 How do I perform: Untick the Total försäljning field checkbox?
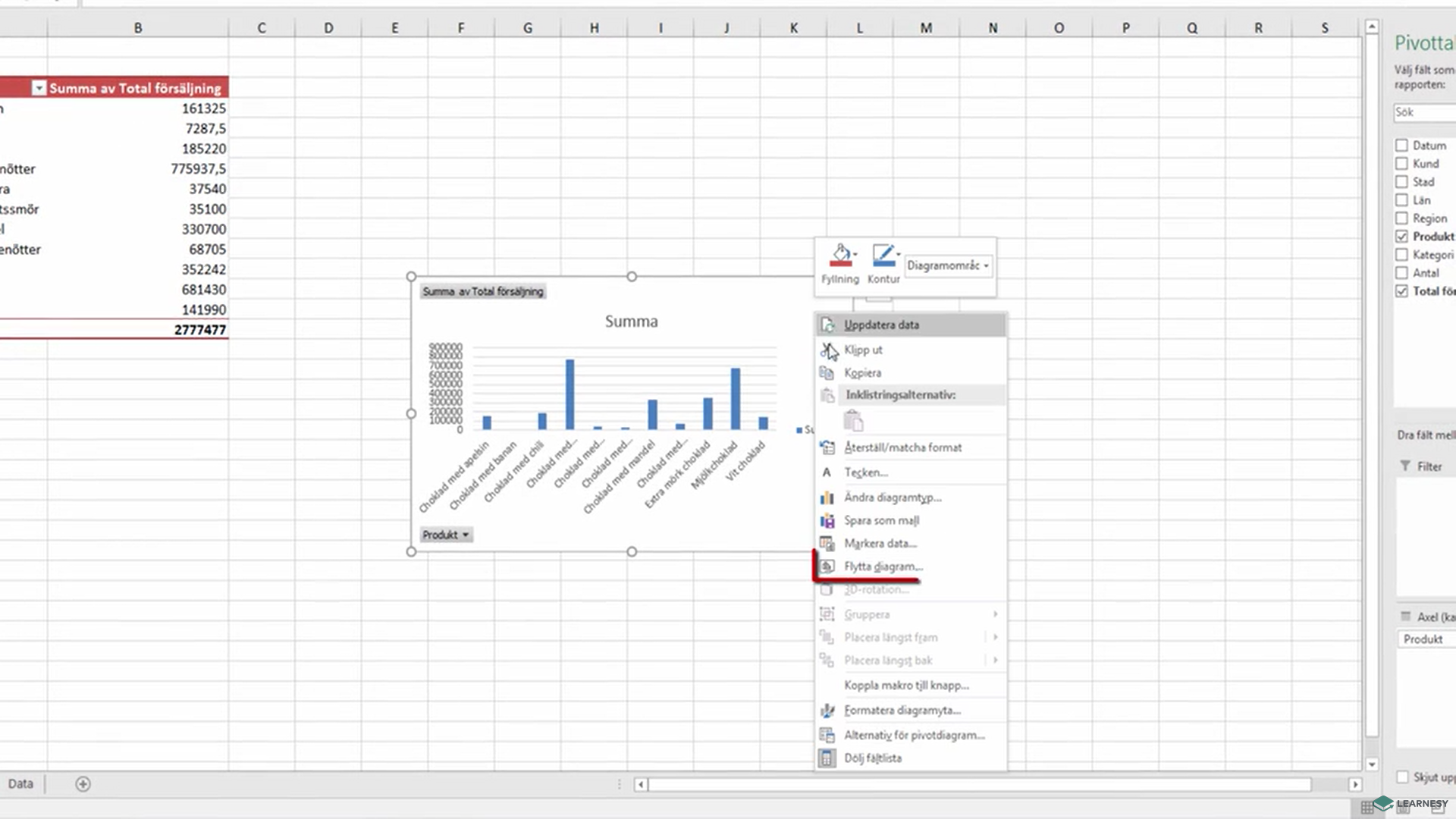[x=1401, y=291]
